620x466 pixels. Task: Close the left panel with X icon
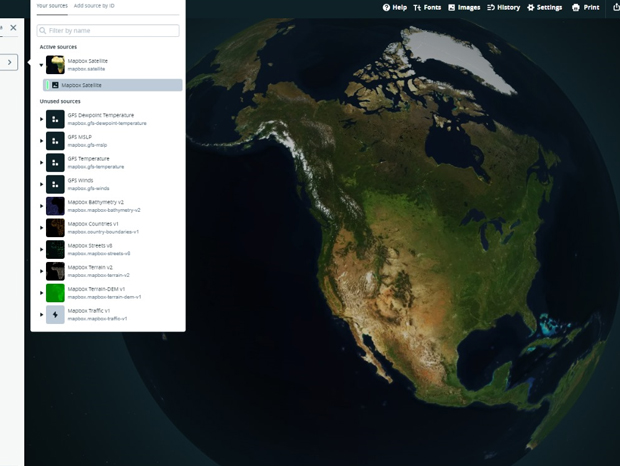tap(13, 28)
